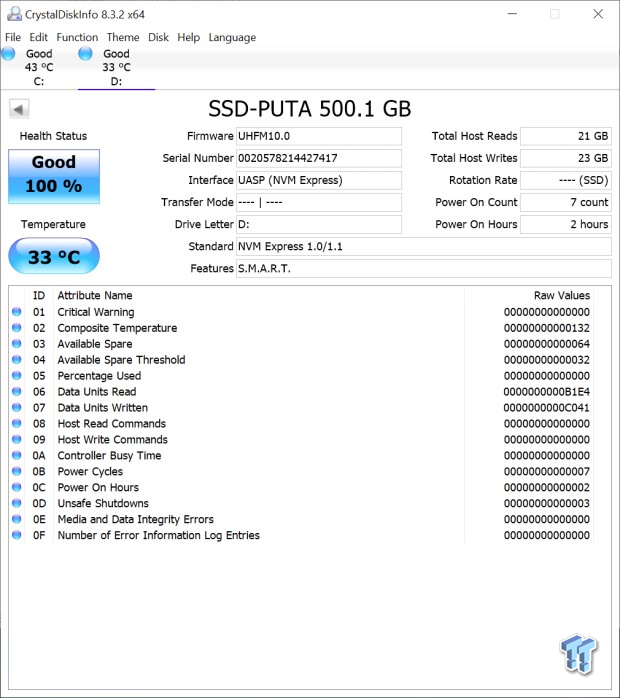Minimize the CrystalDiskInfo window
The width and height of the screenshot is (620, 698).
coord(512,14)
